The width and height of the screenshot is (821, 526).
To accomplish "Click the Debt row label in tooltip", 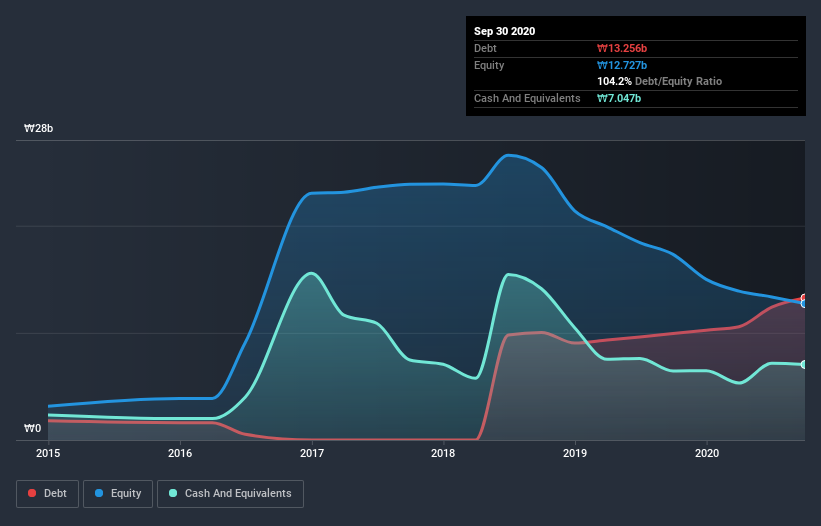I will click(485, 48).
